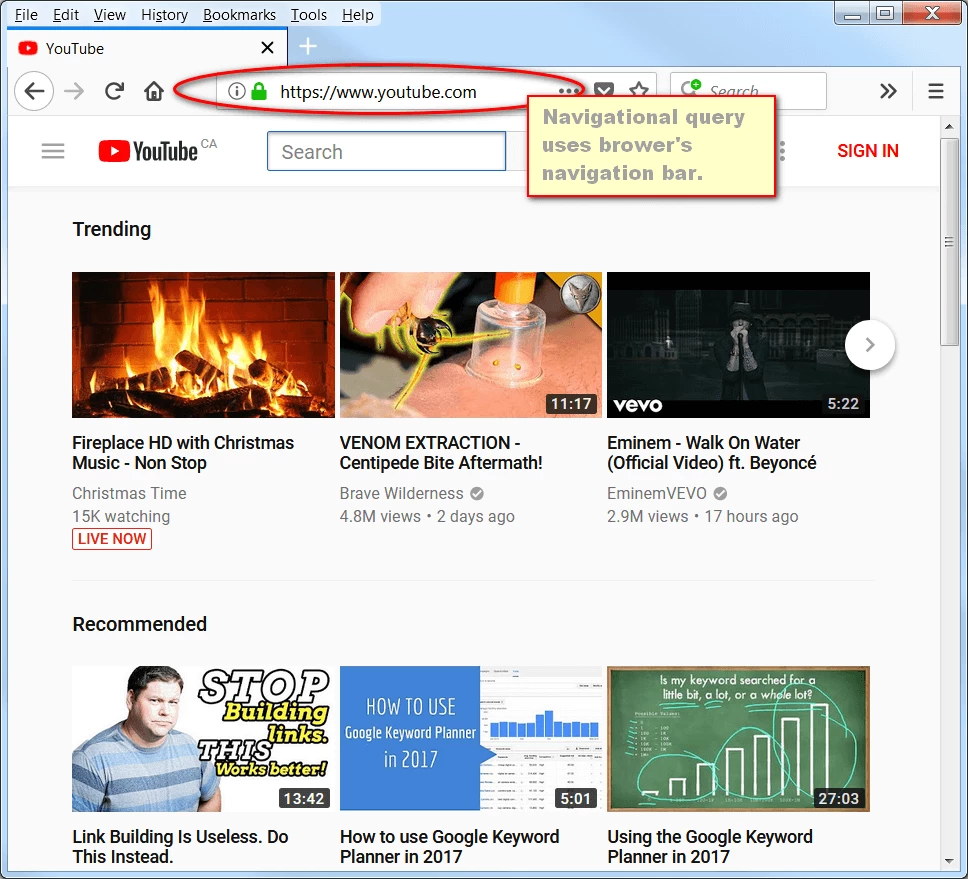Reload the current page
This screenshot has height=879, width=968.
tap(114, 91)
